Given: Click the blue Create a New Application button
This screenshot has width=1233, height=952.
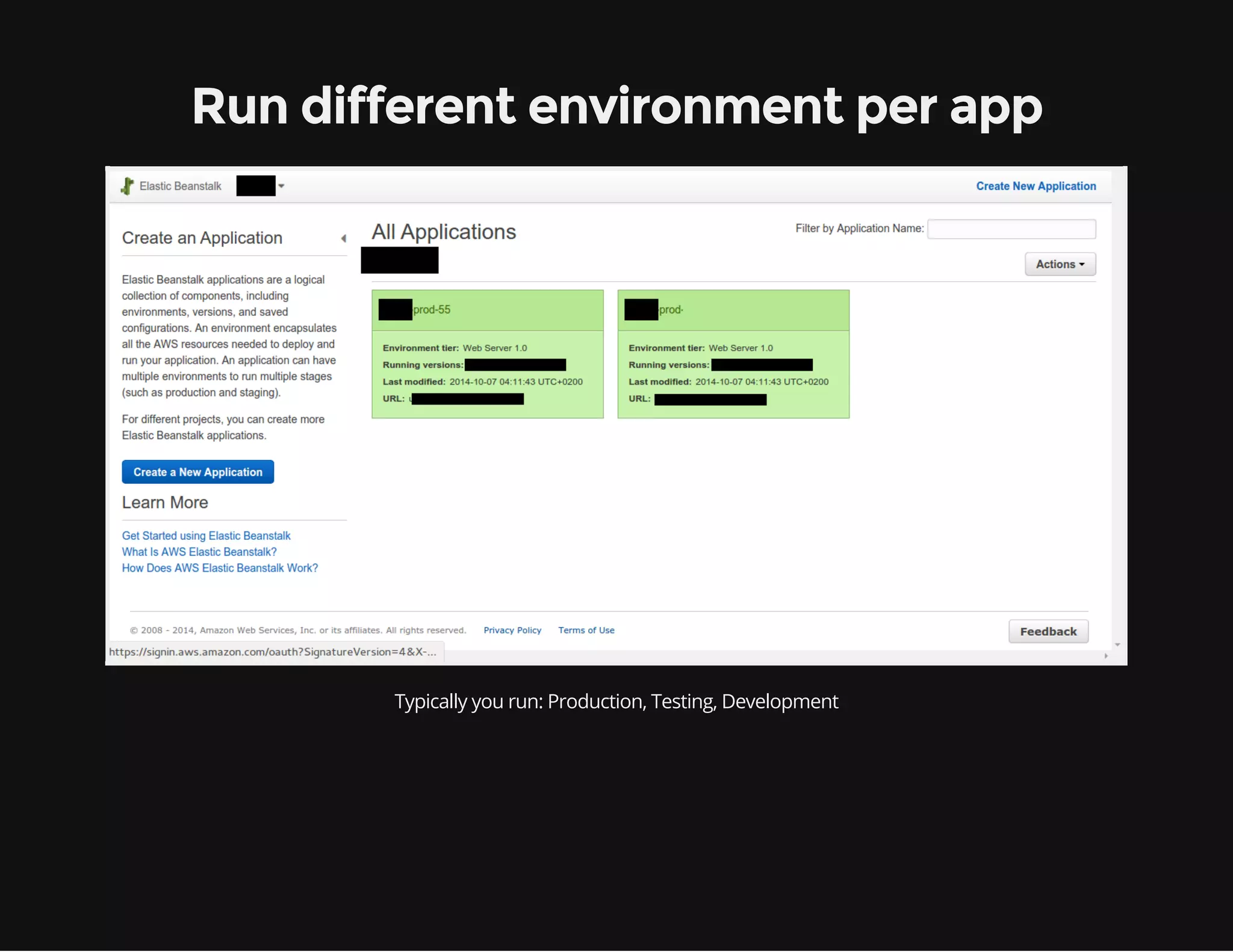Looking at the screenshot, I should [198, 472].
